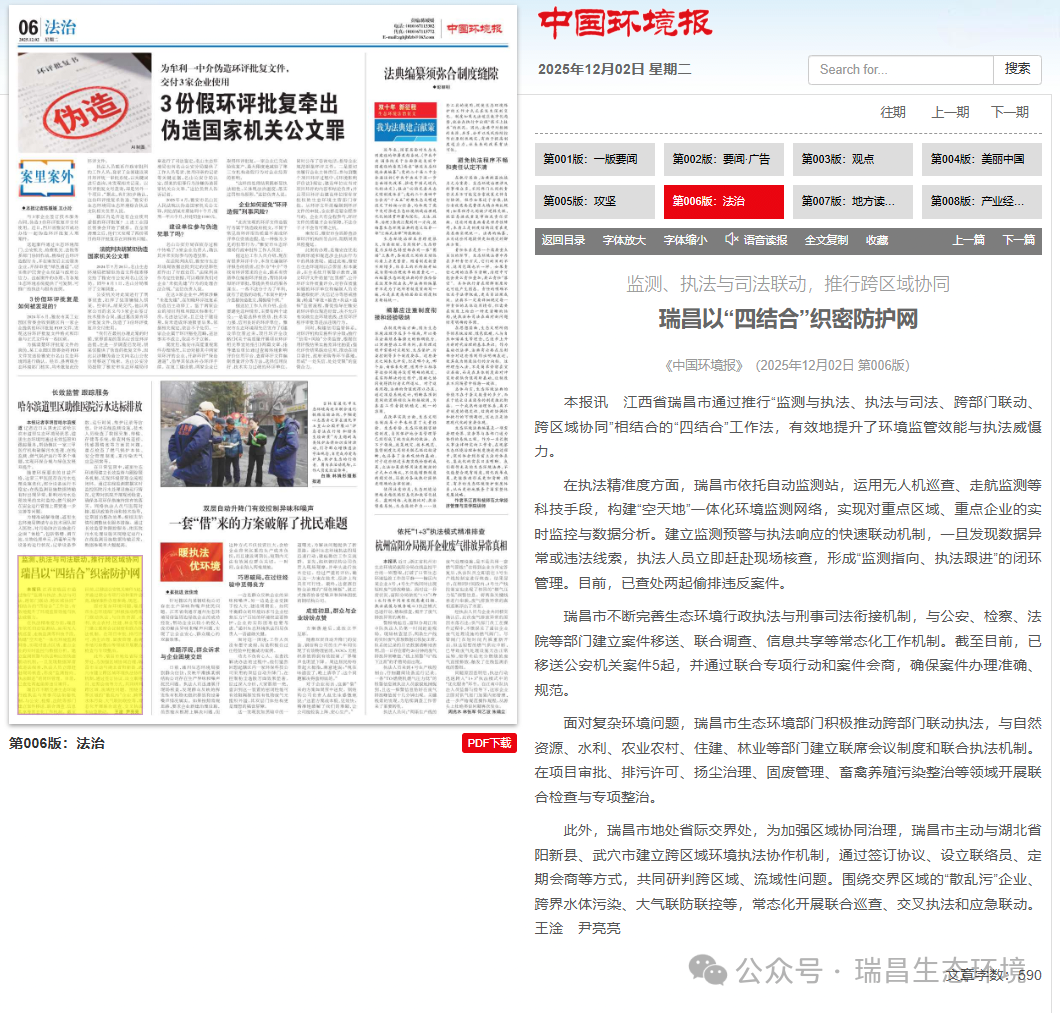1060x1013 pixels.
Task: Click the photo of workers in newspaper page
Action: tap(234, 433)
